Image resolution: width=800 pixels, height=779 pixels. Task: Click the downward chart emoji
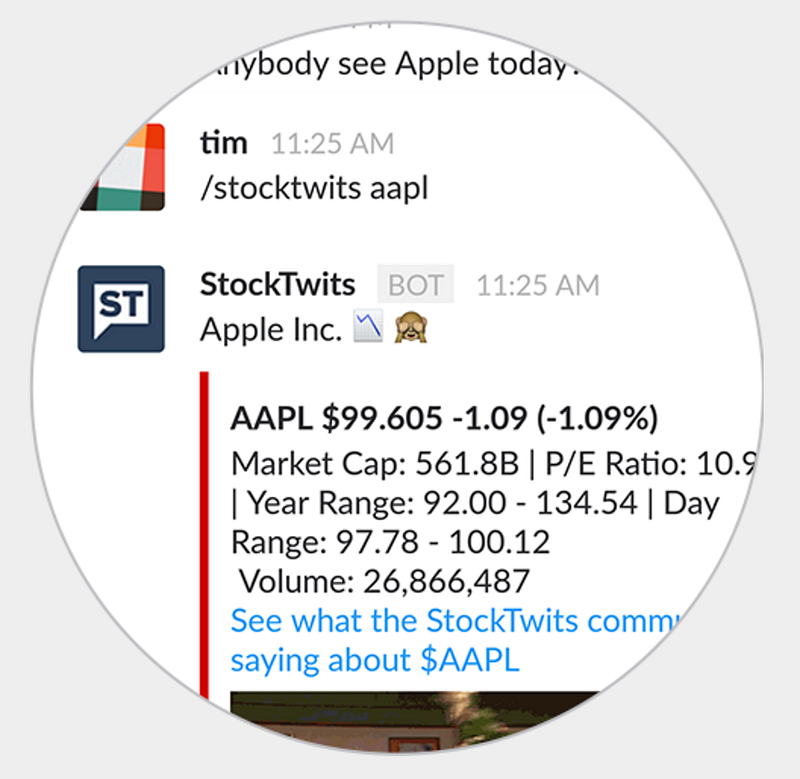tap(368, 329)
